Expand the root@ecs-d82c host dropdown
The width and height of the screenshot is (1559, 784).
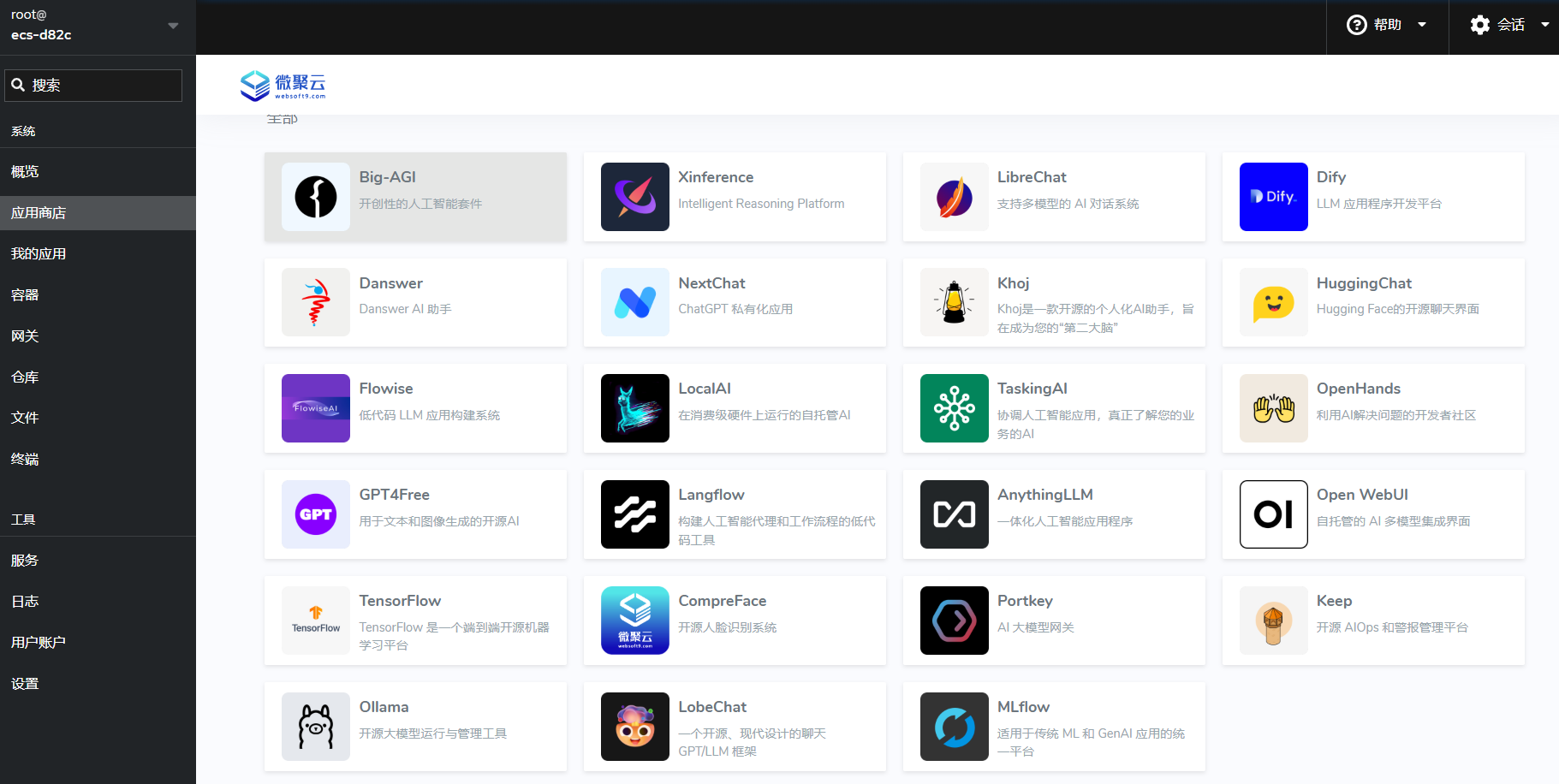[x=98, y=26]
